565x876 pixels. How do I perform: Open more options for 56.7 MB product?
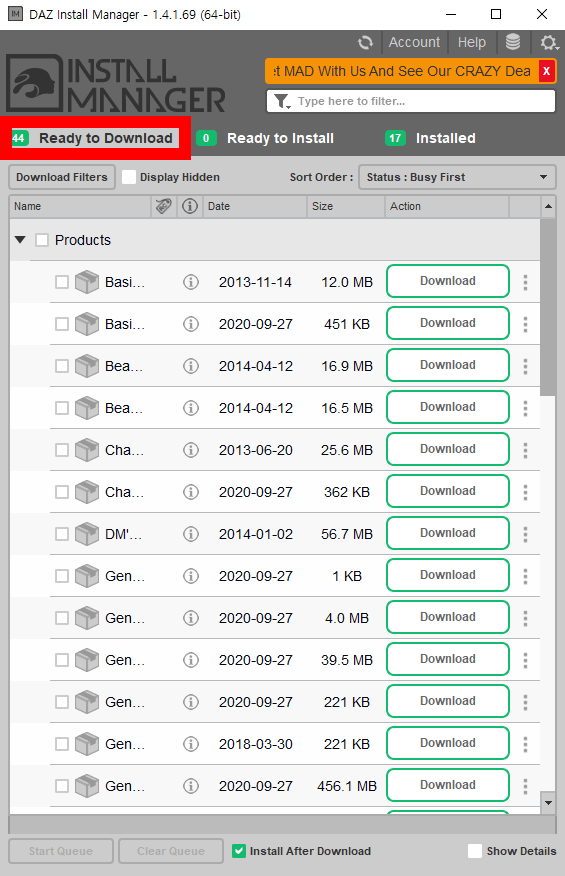pos(525,534)
